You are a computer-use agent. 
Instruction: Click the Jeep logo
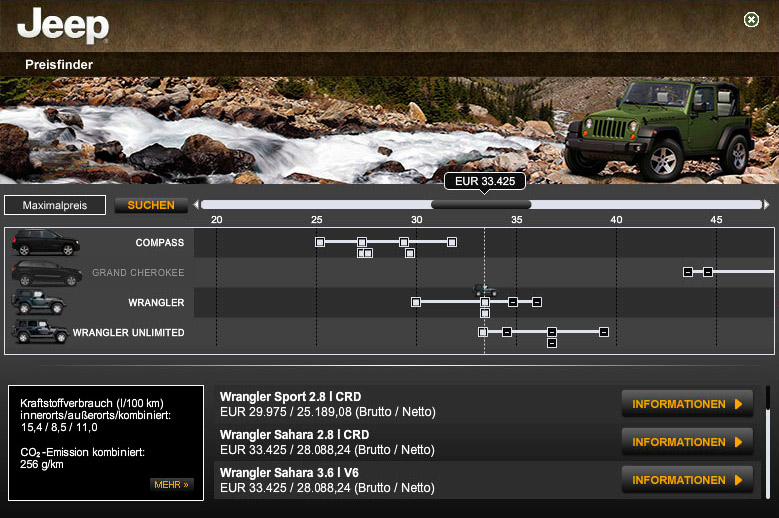click(x=63, y=25)
